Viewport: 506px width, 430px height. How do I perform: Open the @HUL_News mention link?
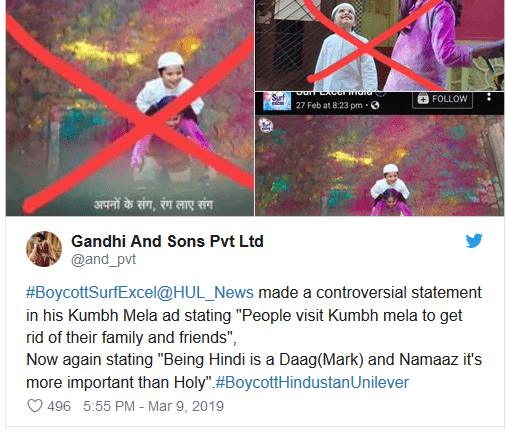(x=205, y=292)
